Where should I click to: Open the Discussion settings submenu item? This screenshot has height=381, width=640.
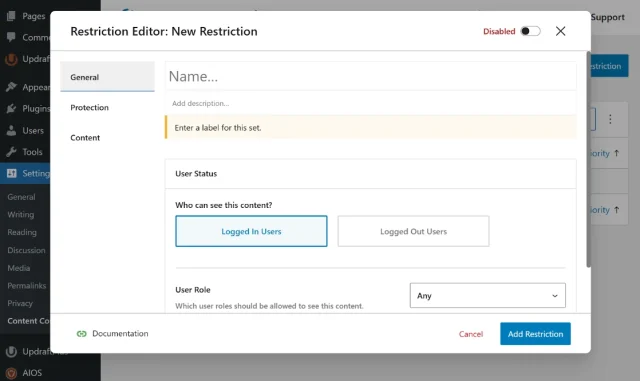pos(26,250)
